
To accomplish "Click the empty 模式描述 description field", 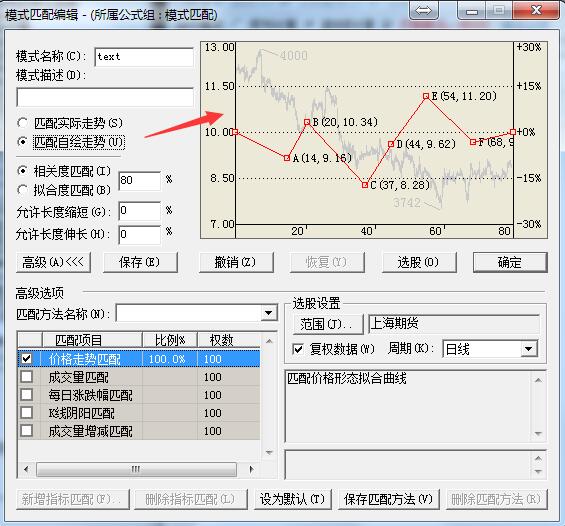I will click(105, 97).
